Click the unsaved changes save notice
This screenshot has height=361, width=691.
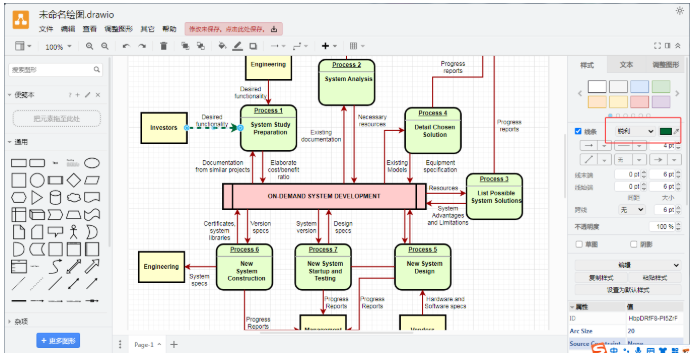pos(234,29)
